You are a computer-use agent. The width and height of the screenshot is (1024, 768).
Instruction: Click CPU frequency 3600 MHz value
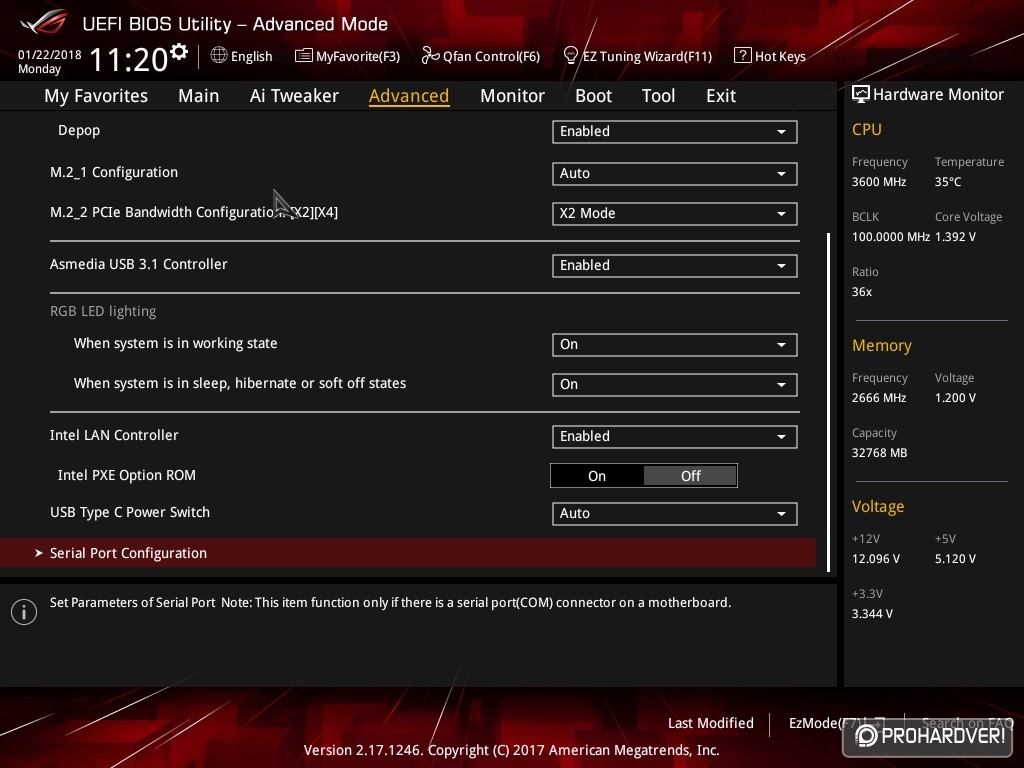[x=879, y=182]
